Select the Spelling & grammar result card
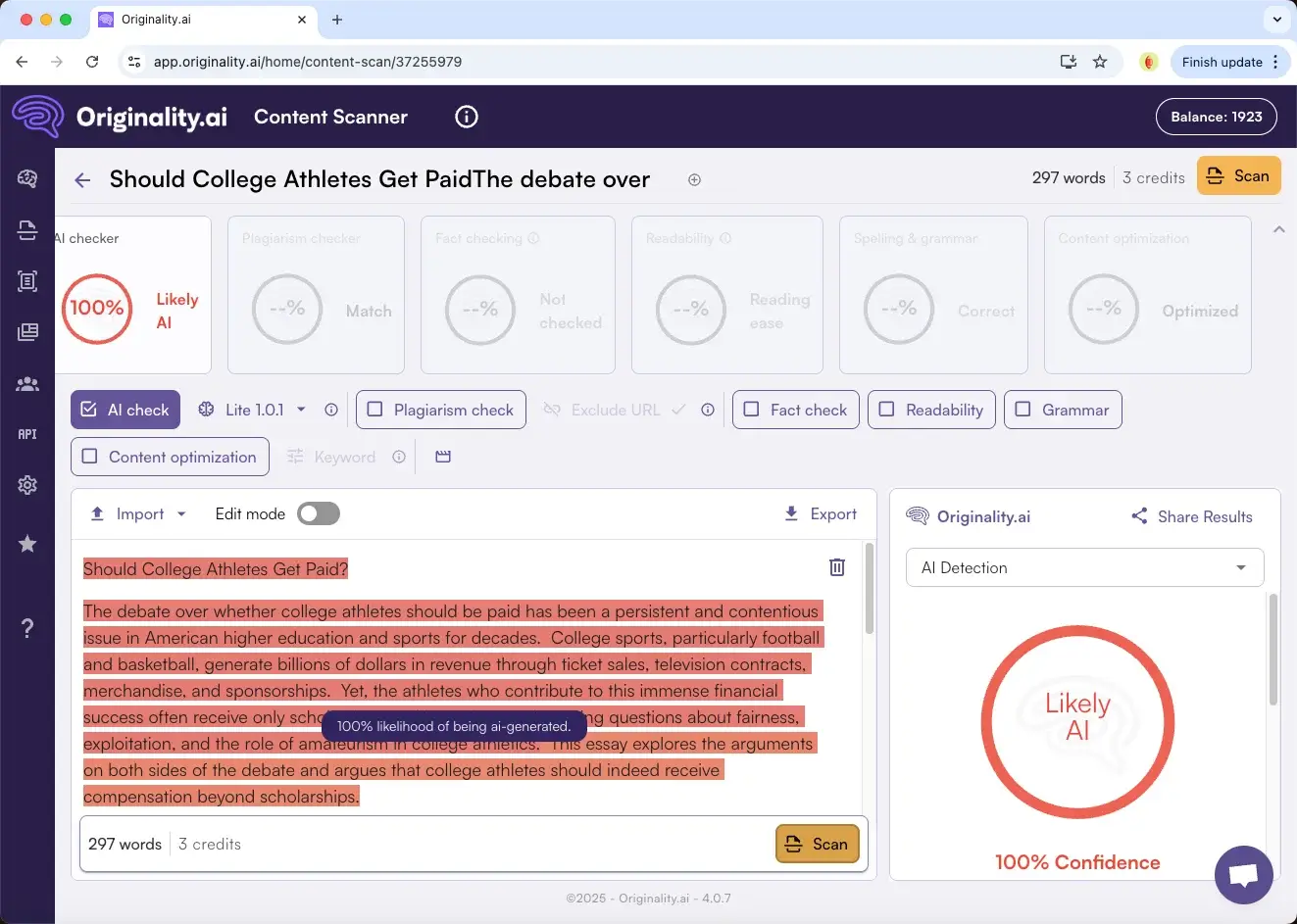1297x924 pixels. (x=933, y=295)
